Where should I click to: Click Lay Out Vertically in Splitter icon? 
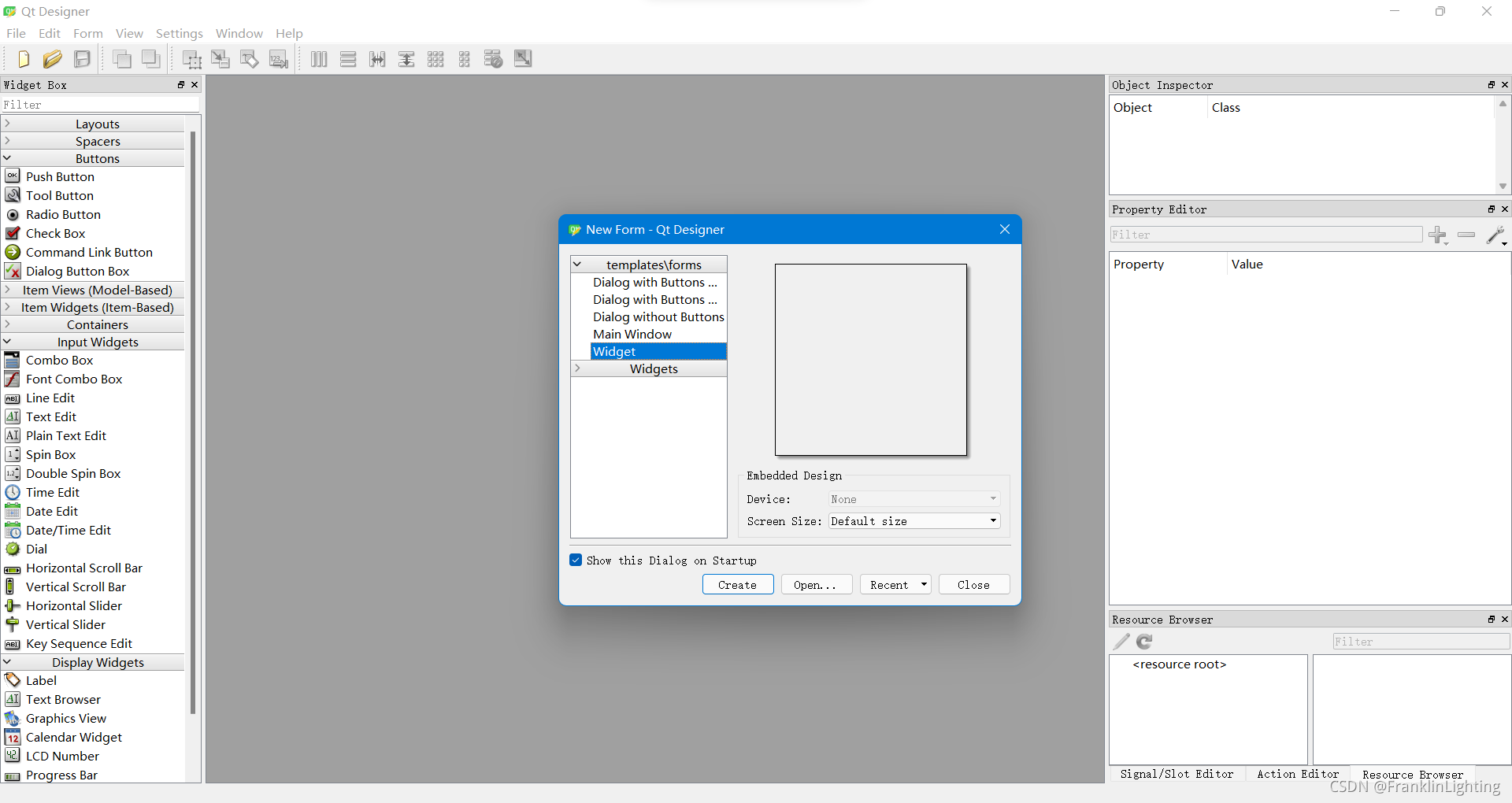pos(406,59)
